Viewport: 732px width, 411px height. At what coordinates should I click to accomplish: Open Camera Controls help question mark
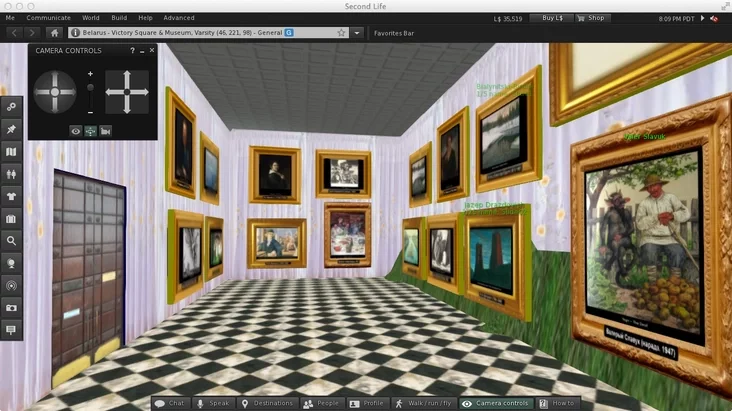point(133,50)
